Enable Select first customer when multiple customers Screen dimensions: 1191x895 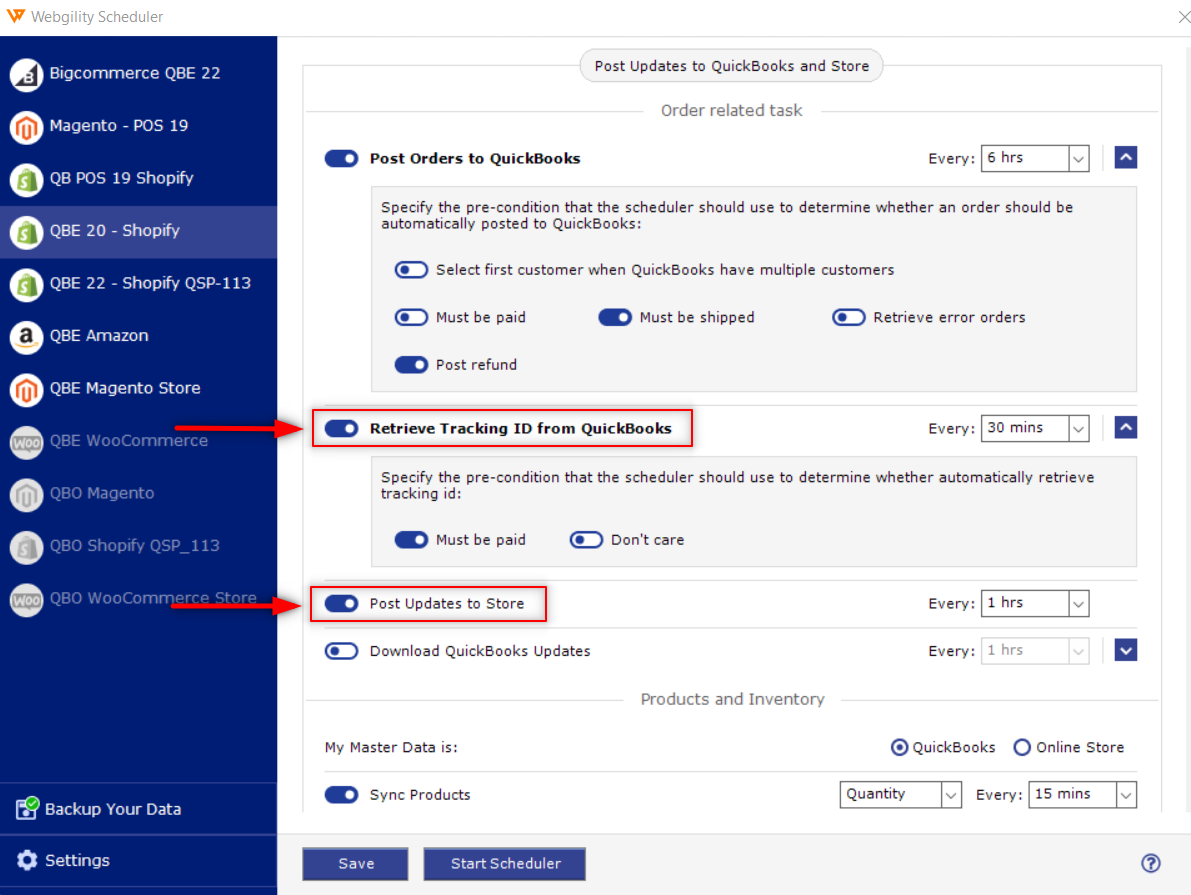(411, 270)
